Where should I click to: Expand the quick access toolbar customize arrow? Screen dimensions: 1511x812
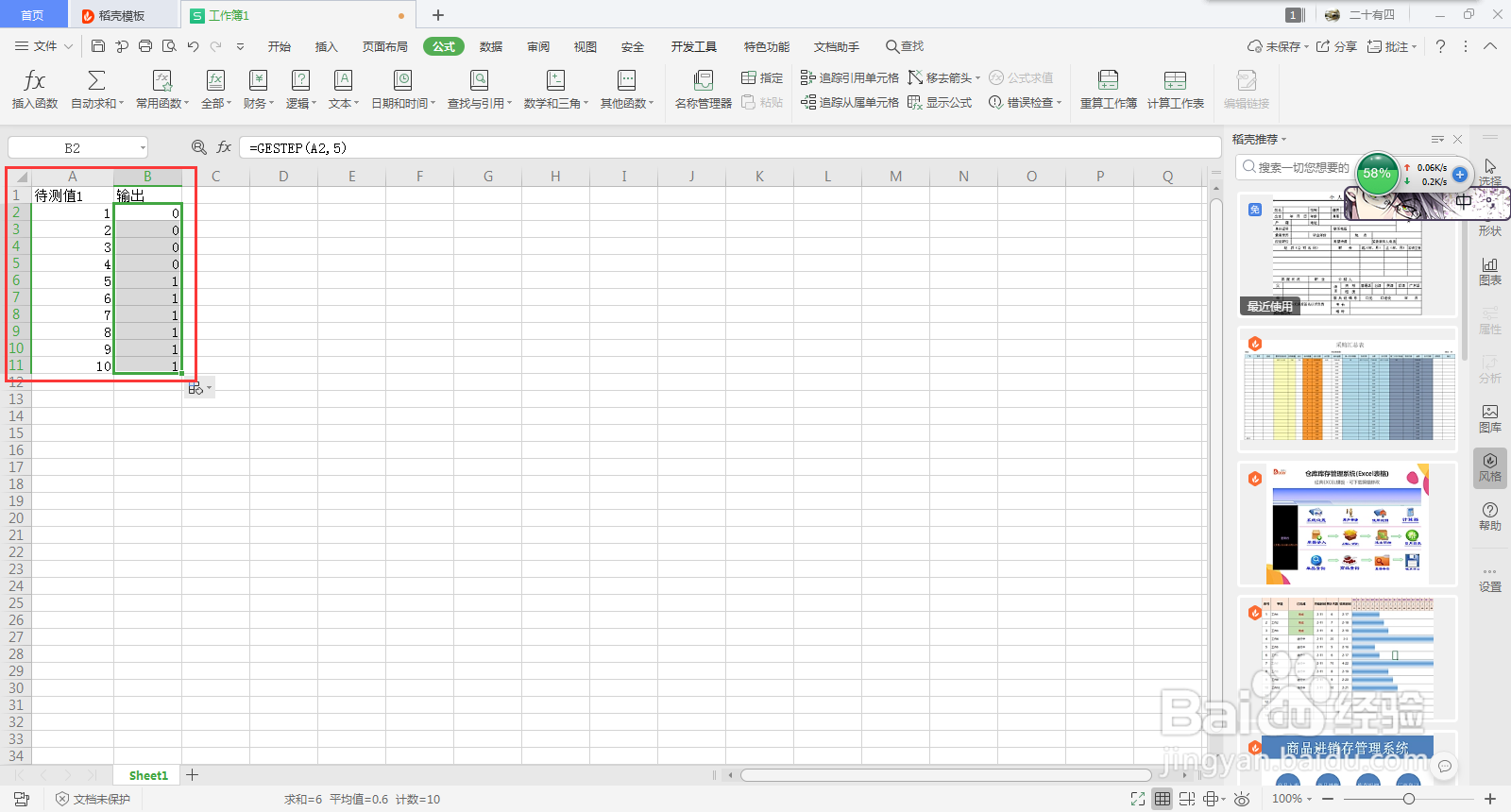coord(240,46)
